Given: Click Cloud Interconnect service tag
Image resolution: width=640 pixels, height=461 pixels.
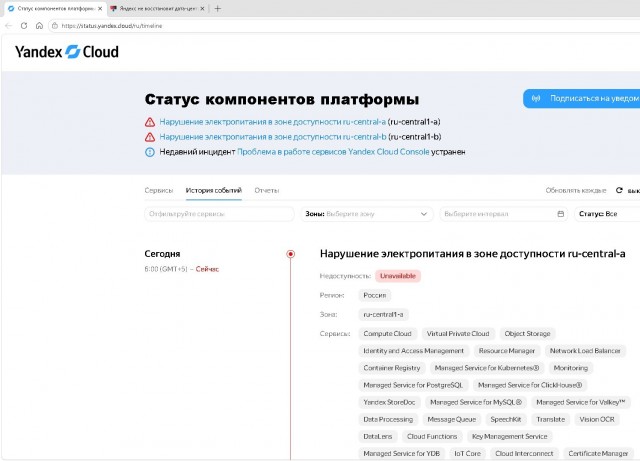Looking at the screenshot, I should 524,454.
